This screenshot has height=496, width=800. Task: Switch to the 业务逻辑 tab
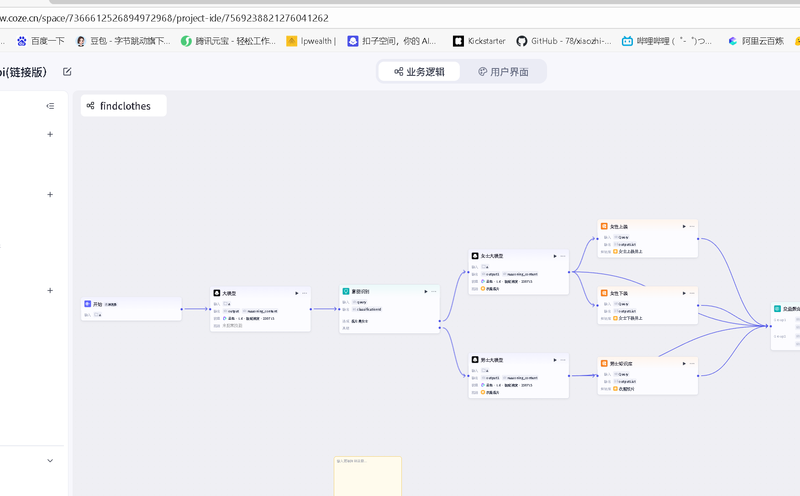[419, 71]
